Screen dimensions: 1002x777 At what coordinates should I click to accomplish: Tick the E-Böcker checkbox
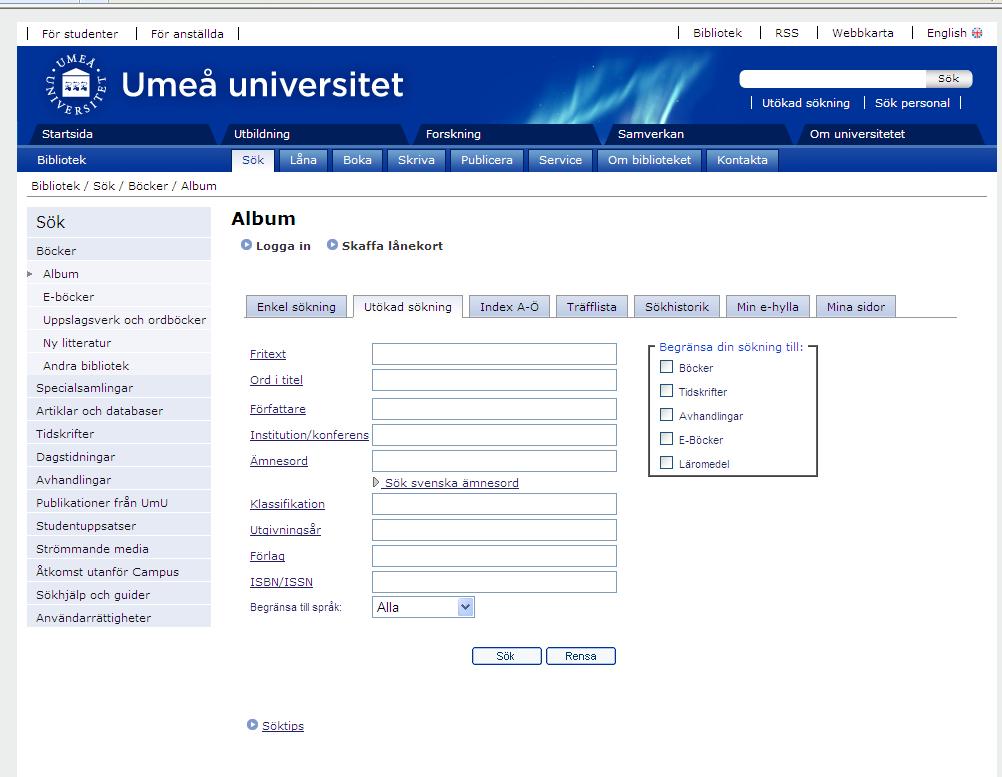tap(667, 439)
